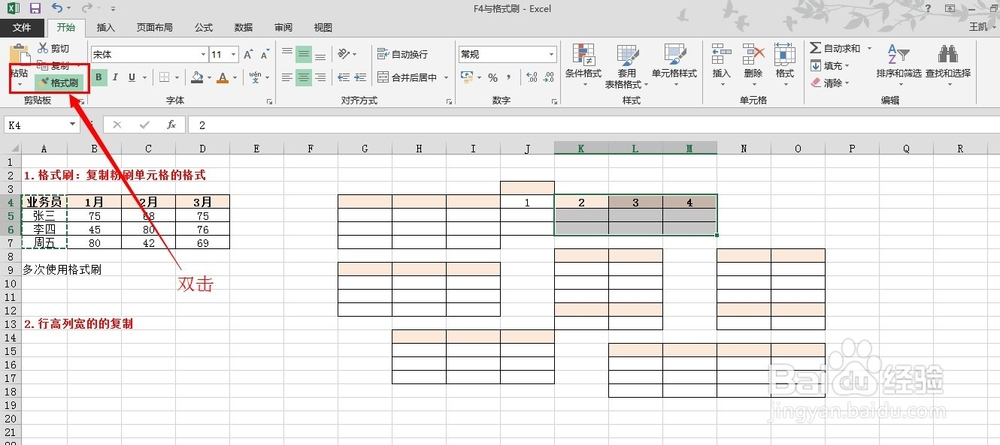Click into the formula bar showing 2
Screen dimensions: 1000x445
tap(593, 125)
